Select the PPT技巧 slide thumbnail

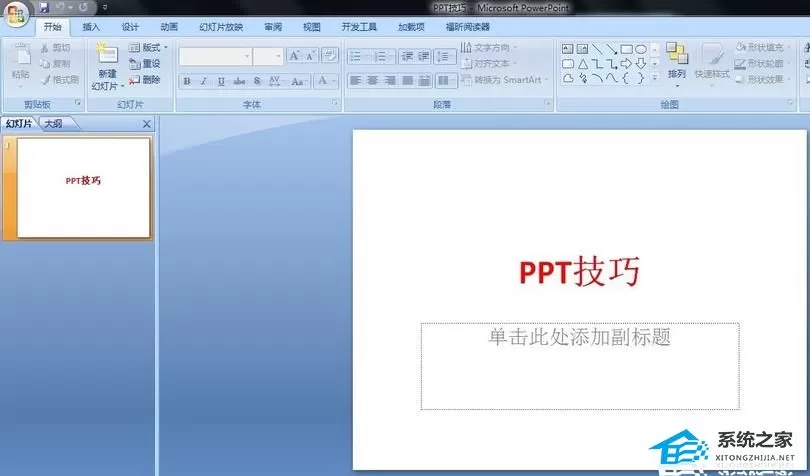pyautogui.click(x=83, y=188)
